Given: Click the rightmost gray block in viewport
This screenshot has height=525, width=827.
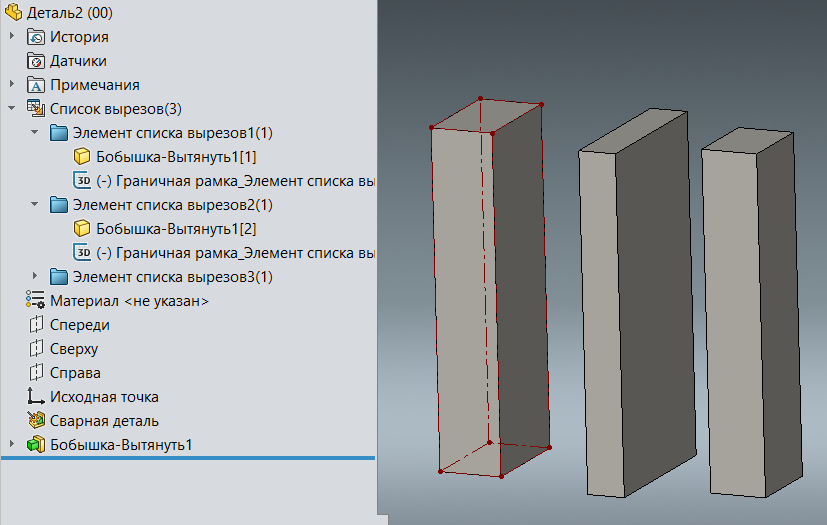Looking at the screenshot, I should point(753,311).
